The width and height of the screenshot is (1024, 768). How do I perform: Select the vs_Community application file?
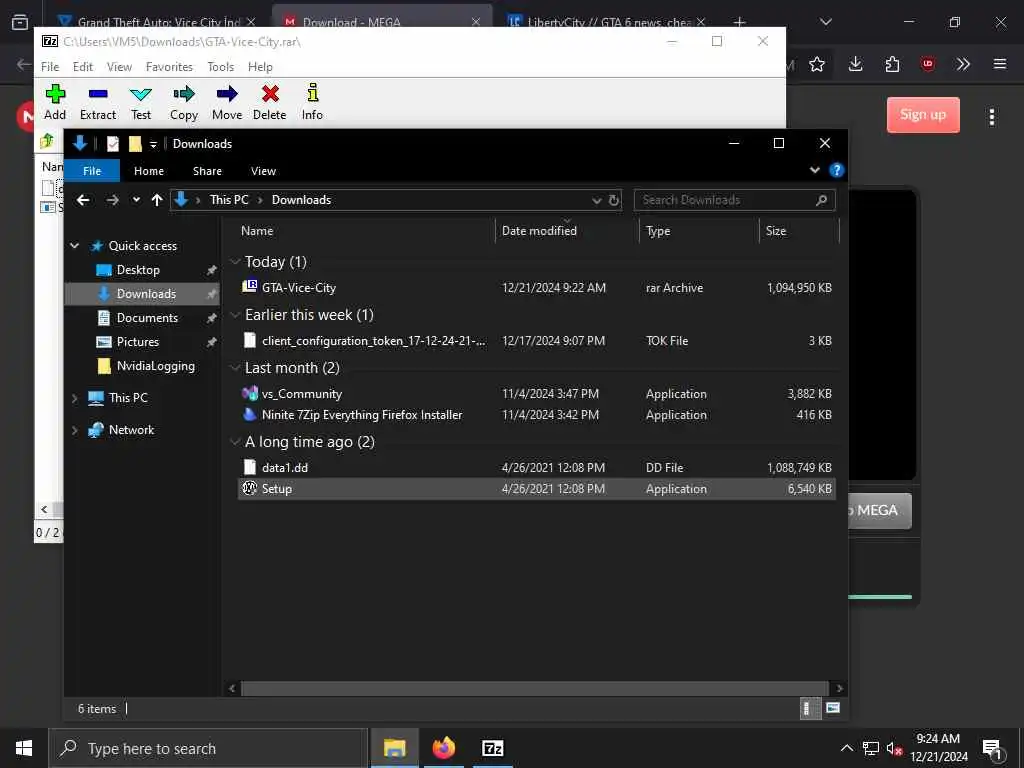click(537, 394)
